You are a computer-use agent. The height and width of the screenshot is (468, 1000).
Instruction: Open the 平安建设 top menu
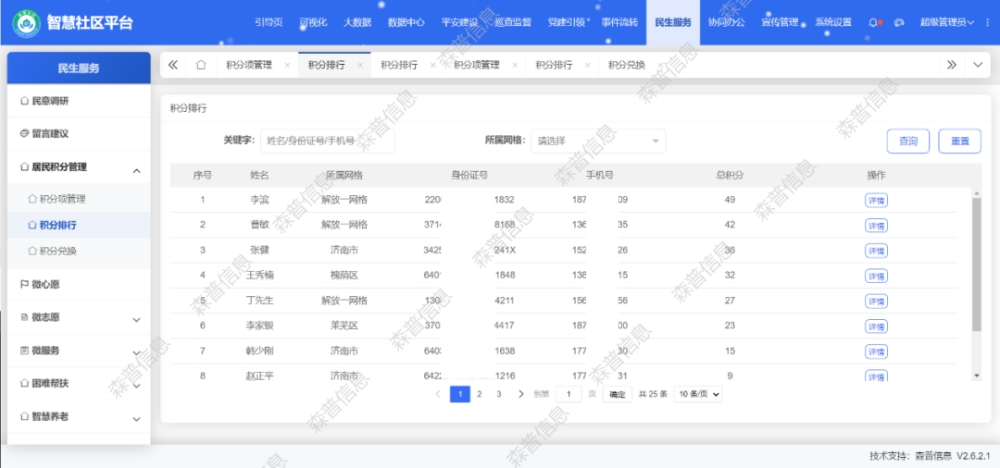click(x=460, y=22)
